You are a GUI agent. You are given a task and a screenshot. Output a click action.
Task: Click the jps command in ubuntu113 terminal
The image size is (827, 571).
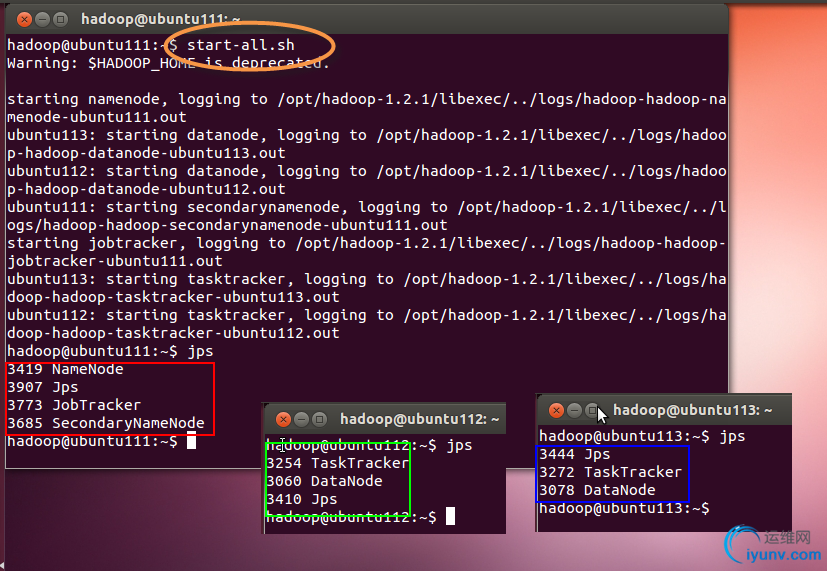pyautogui.click(x=733, y=437)
